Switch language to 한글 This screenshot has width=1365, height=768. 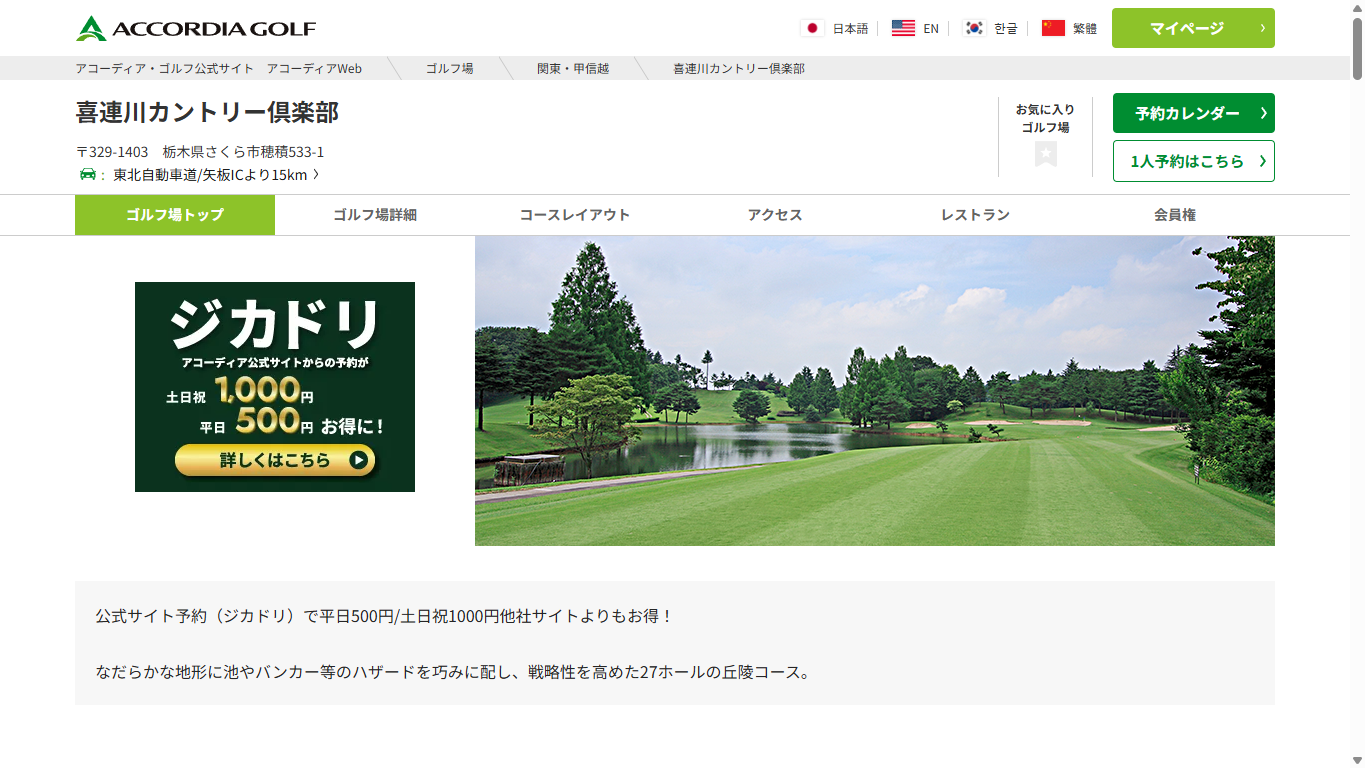pos(1006,29)
